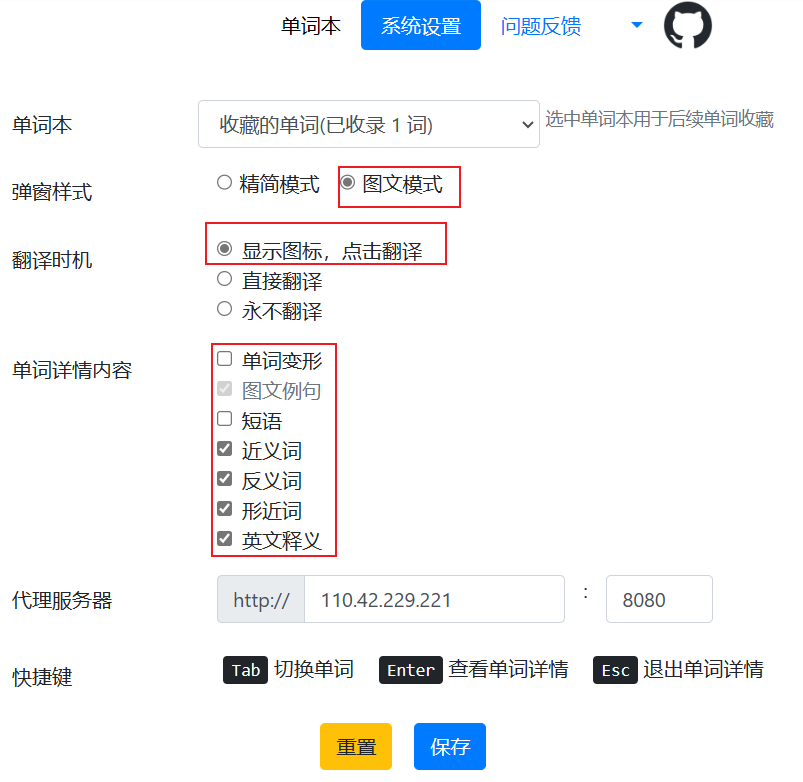This screenshot has width=803, height=782.
Task: Select the 永不翻译 radio button
Action: coord(225,309)
